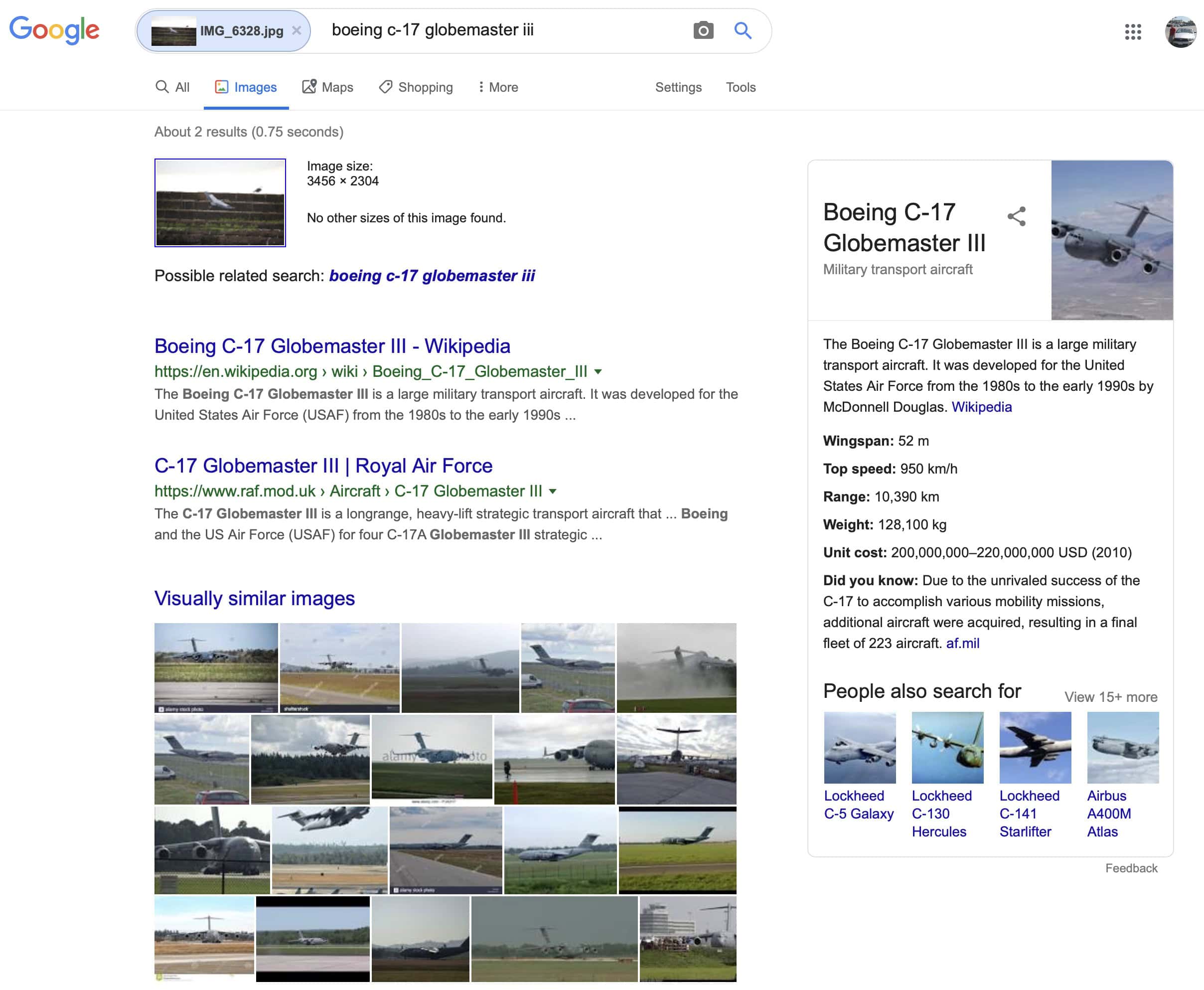
Task: Select the Images tab
Action: point(246,87)
